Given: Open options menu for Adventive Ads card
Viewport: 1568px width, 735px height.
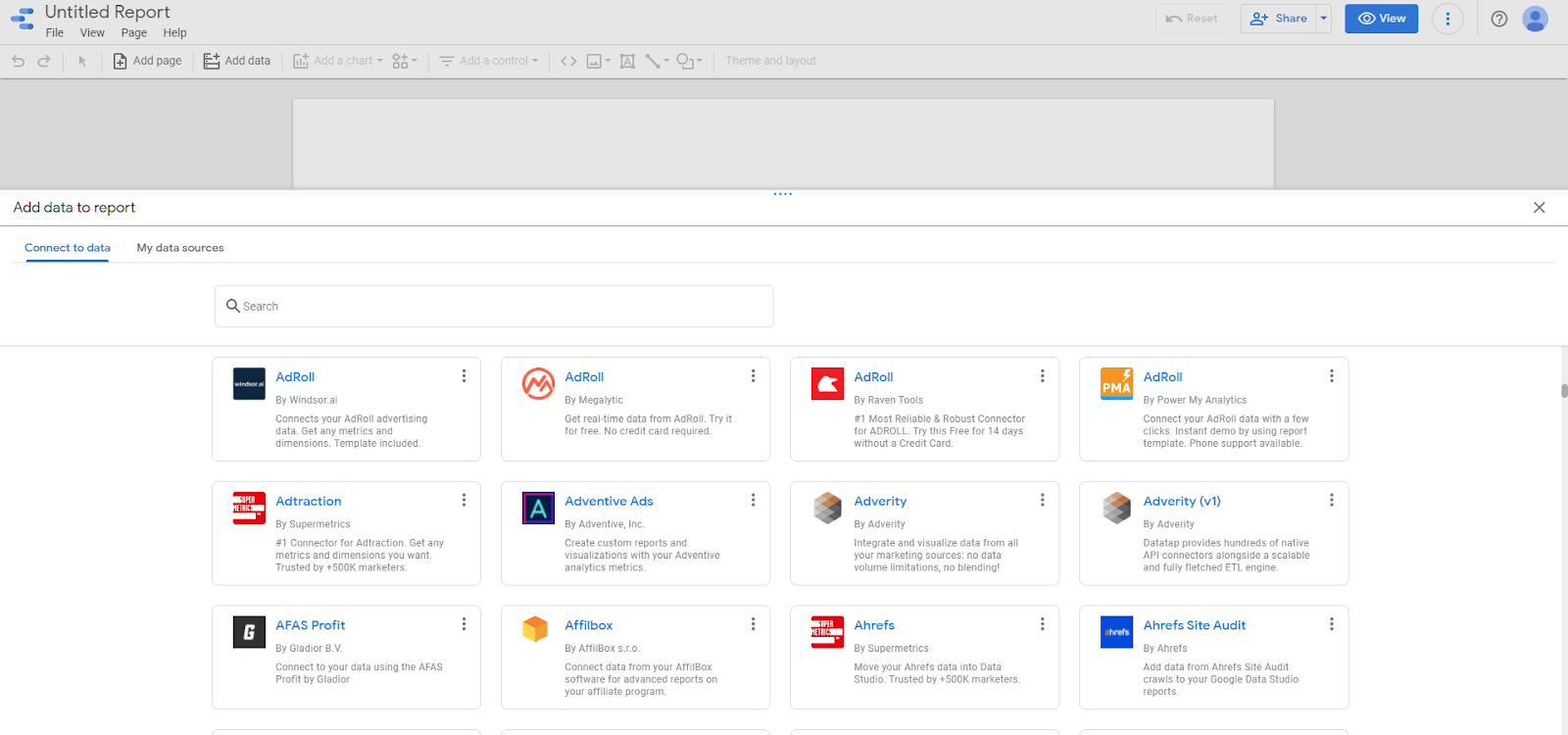Looking at the screenshot, I should pyautogui.click(x=753, y=501).
